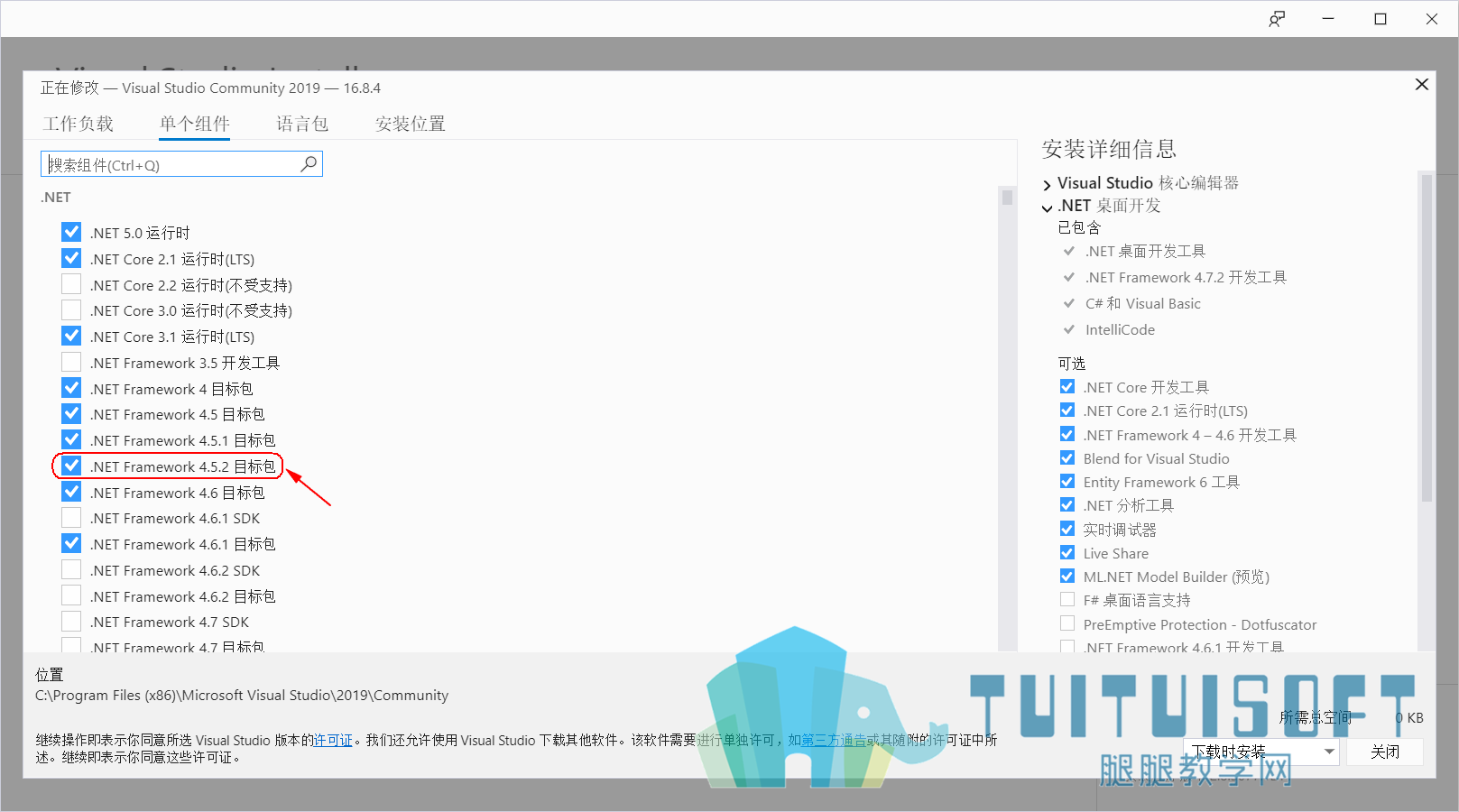Switch to the 工作负载 tab

[x=78, y=124]
